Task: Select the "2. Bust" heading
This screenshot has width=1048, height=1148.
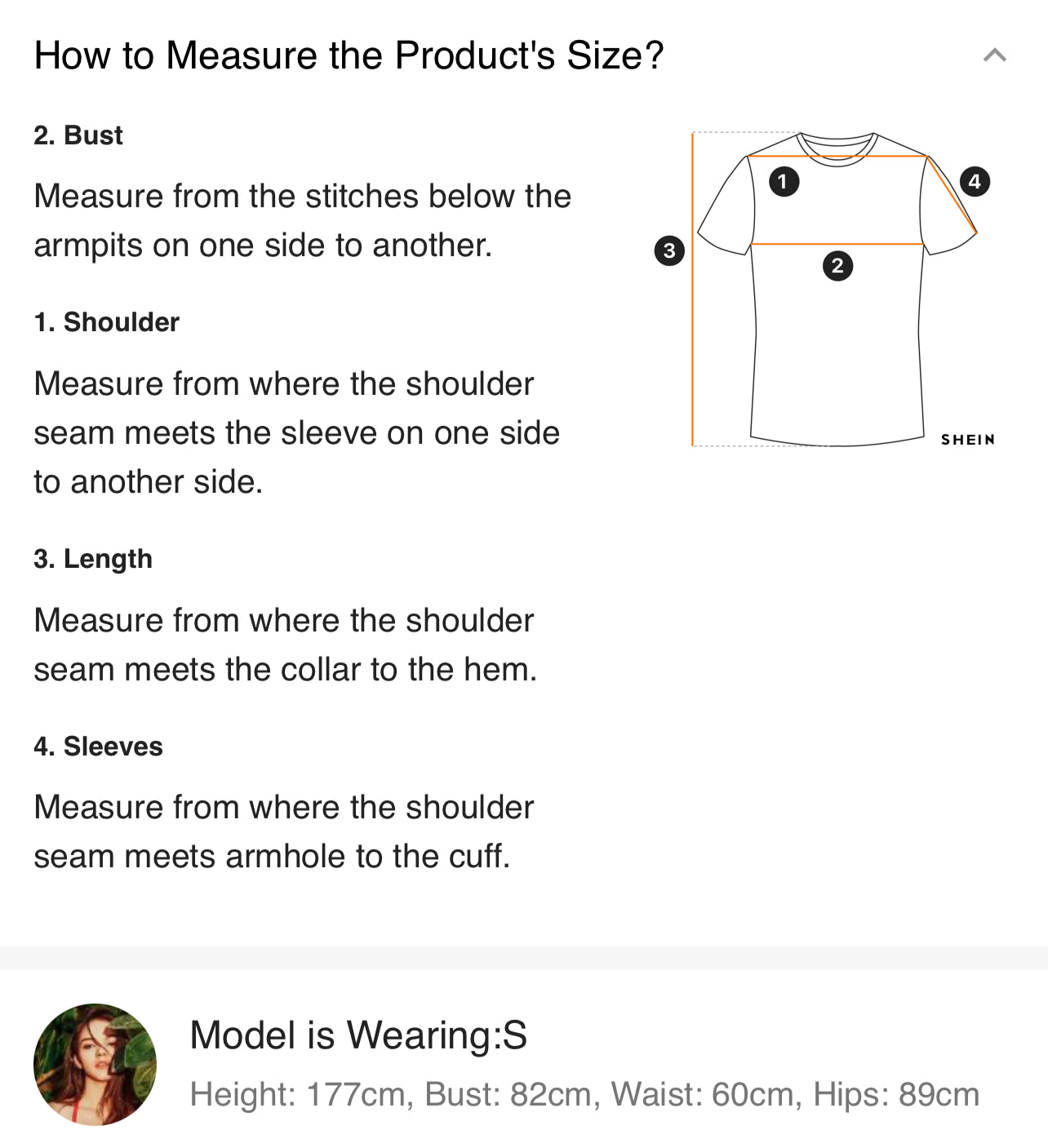Action: tap(78, 135)
